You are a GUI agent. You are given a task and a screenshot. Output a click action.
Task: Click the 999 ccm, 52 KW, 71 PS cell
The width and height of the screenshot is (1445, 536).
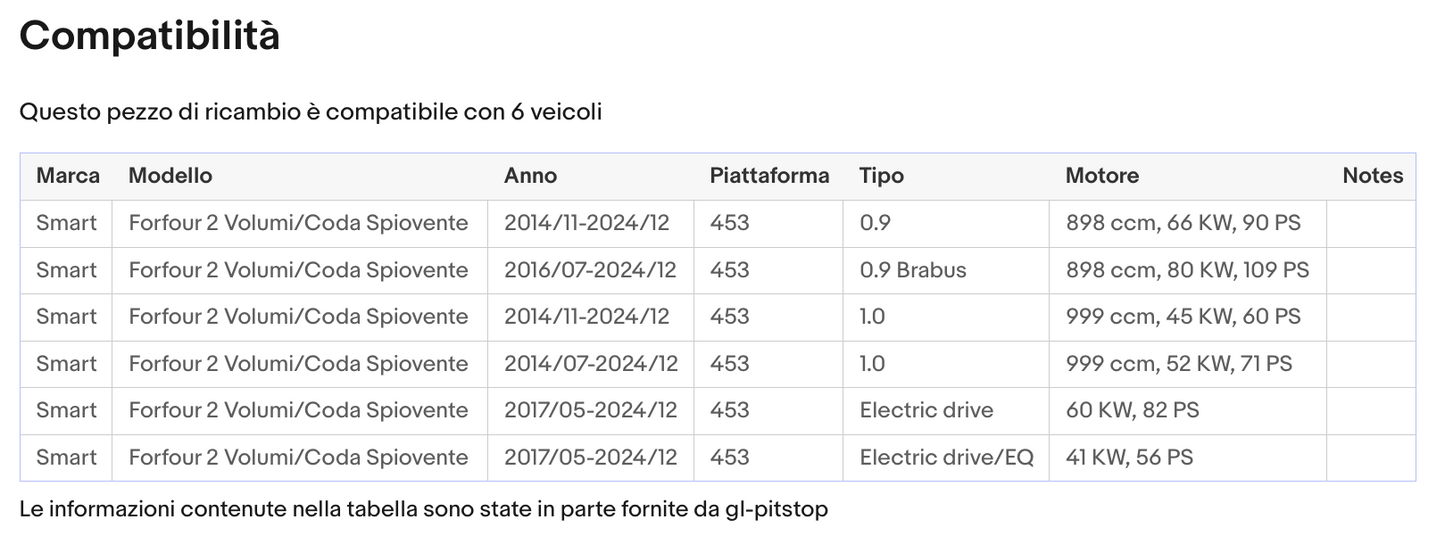point(1179,364)
